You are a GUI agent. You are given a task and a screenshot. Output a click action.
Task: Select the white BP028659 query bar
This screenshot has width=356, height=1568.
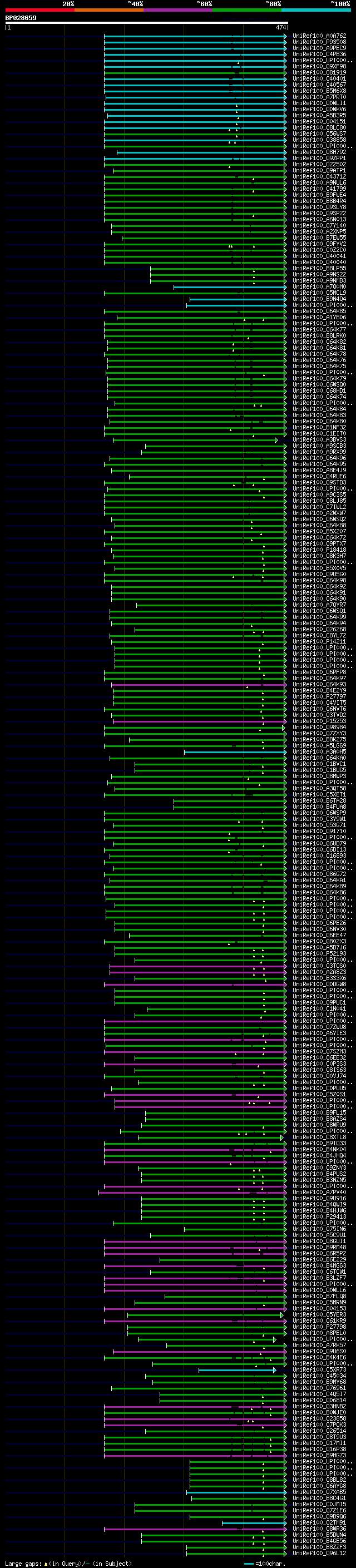[147, 23]
